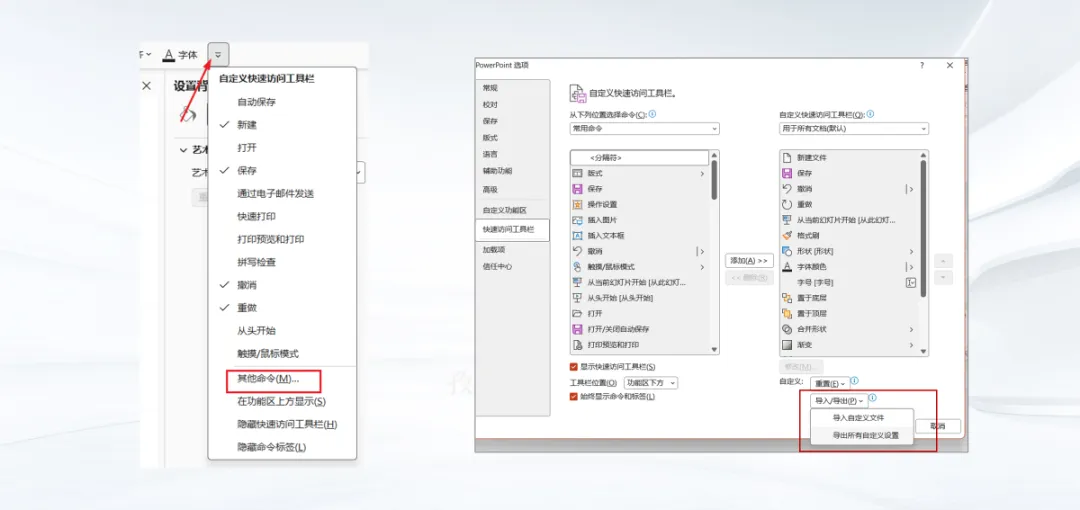Viewport: 1080px width, 510px height.
Task: Collapse the 艺术字 section chevron
Action: tap(183, 150)
